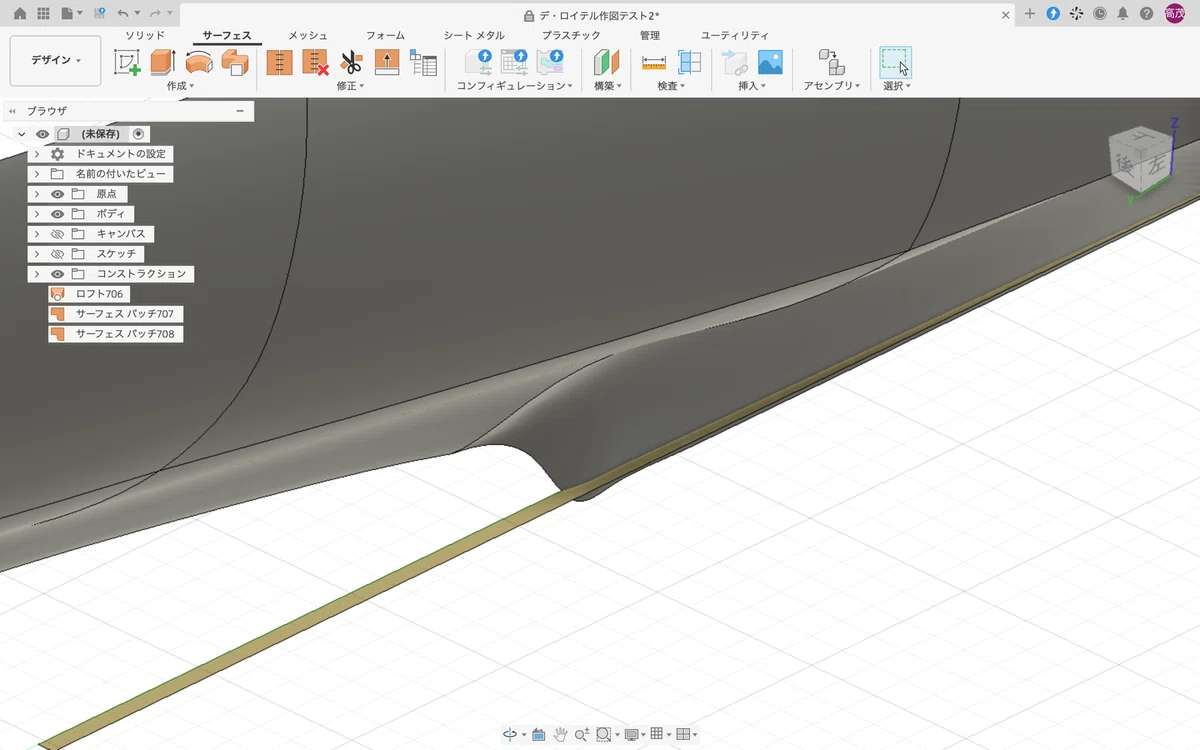Image resolution: width=1200 pixels, height=750 pixels.
Task: Go to the Home icon
Action: [x=20, y=14]
